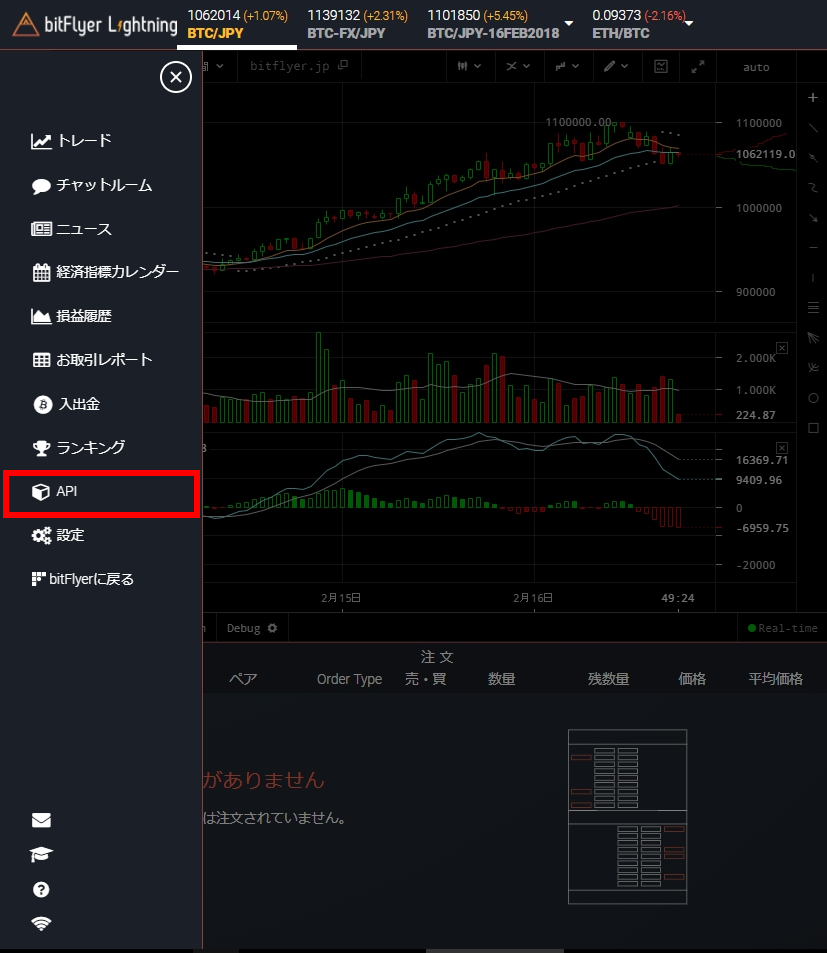This screenshot has width=827, height=953.
Task: Click the 売・買 column header
Action: [426, 679]
